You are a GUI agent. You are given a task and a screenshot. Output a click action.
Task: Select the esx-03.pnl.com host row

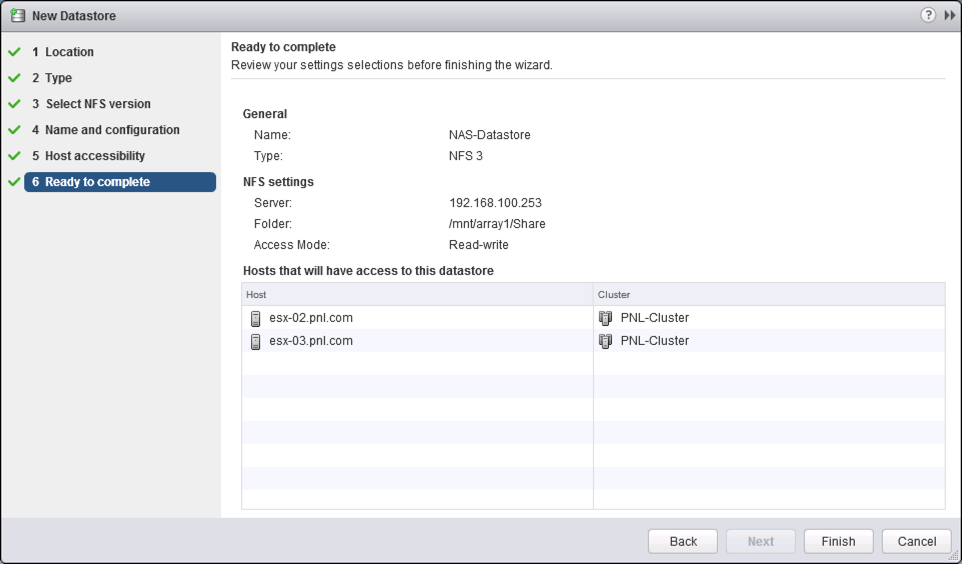[x=593, y=341]
